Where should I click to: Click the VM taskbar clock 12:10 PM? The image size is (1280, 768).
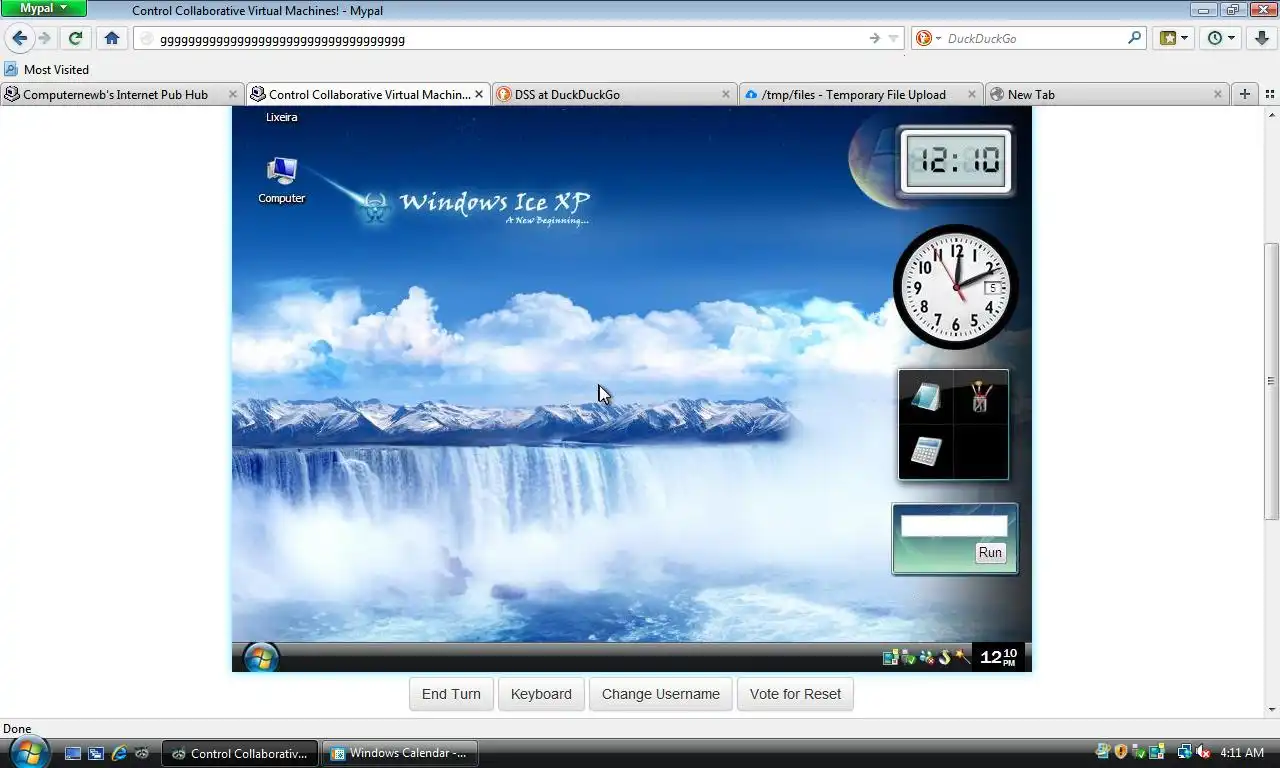[x=998, y=657]
